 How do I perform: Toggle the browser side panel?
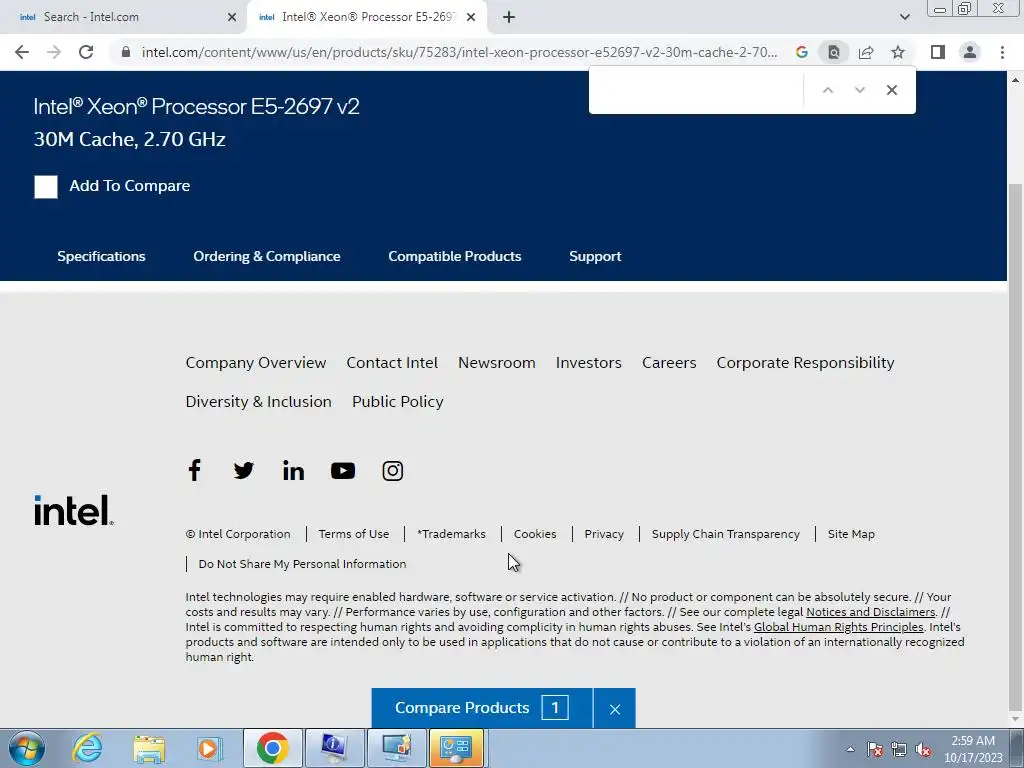(938, 52)
